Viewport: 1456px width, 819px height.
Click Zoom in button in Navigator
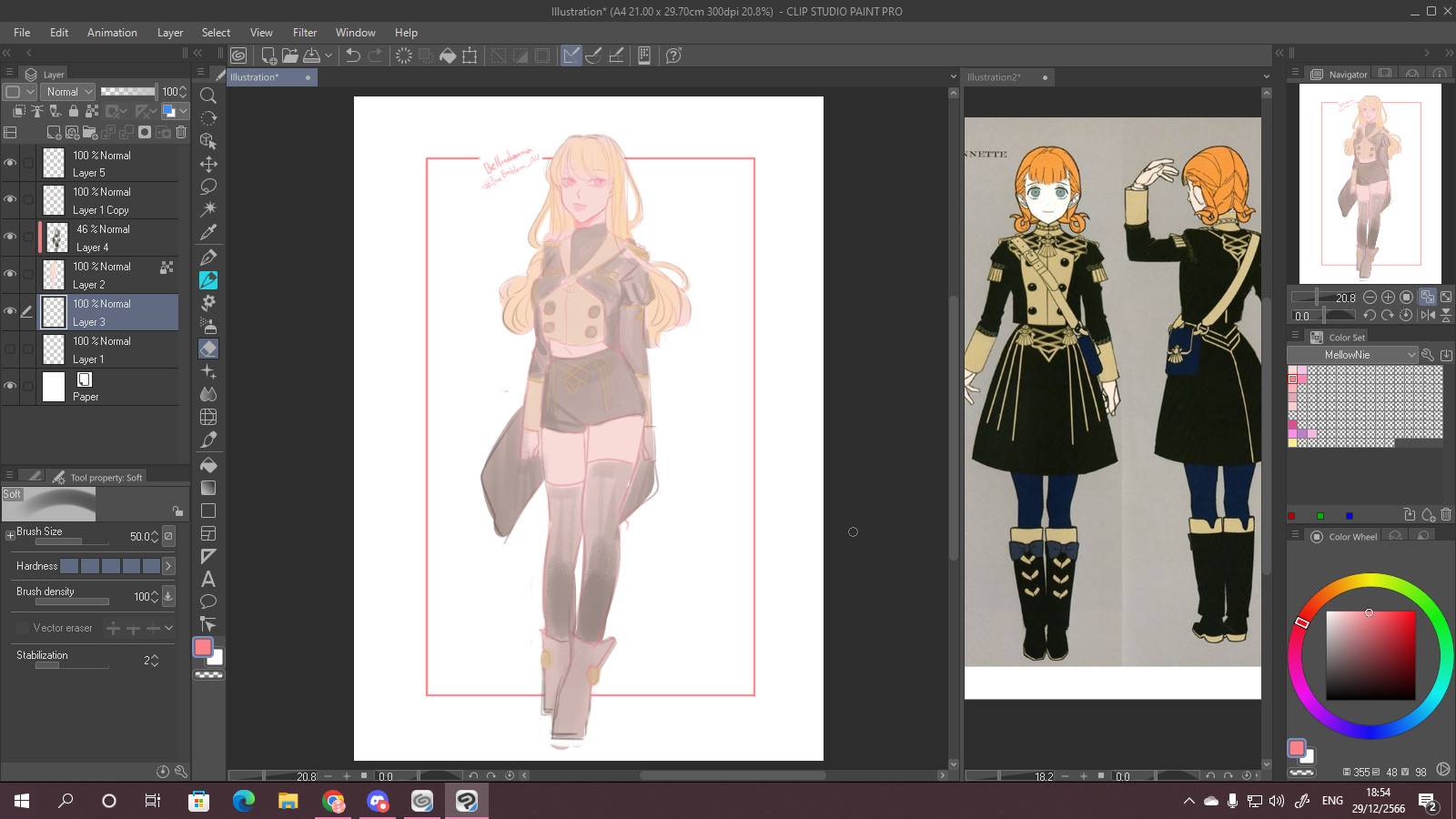pyautogui.click(x=1388, y=297)
